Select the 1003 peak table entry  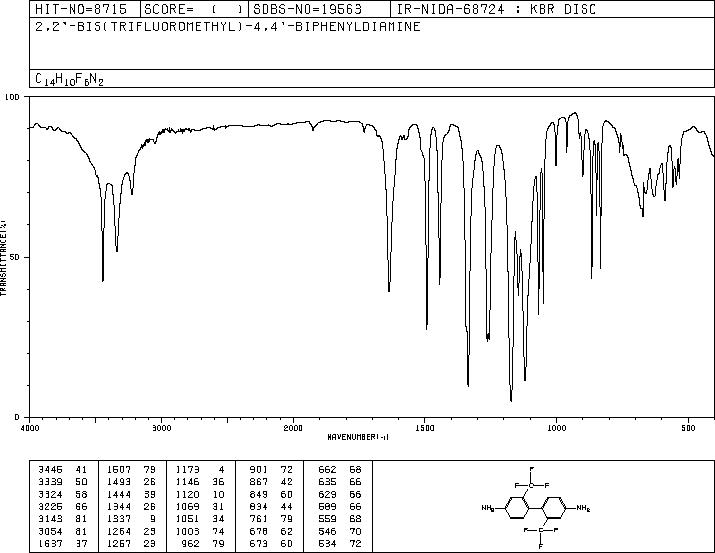click(x=200, y=531)
